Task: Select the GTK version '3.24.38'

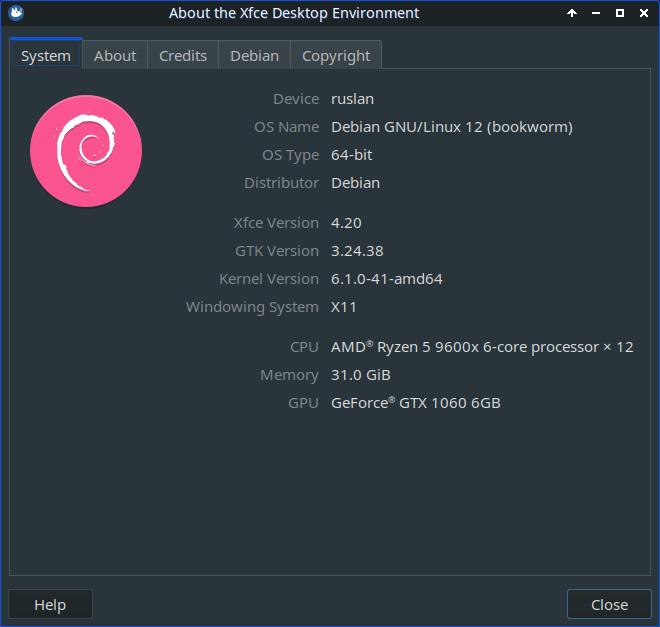Action: tap(357, 251)
